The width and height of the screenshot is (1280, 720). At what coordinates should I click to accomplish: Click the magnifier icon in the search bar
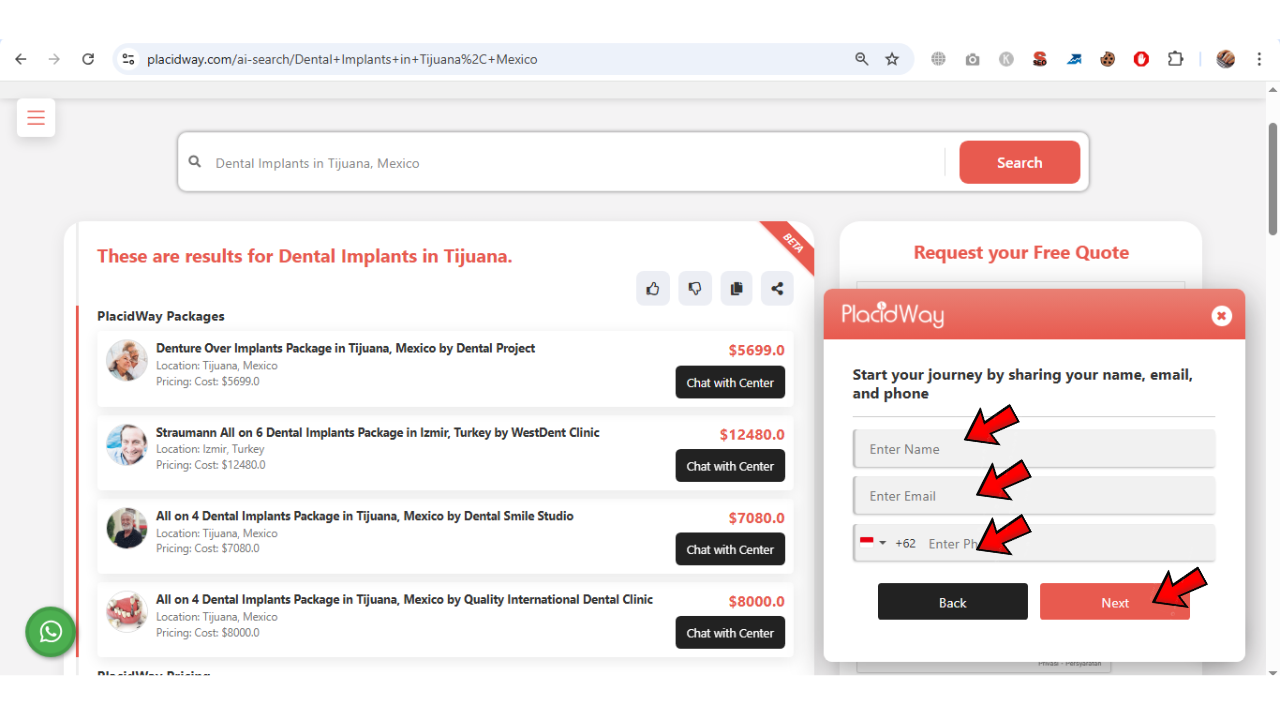click(196, 162)
